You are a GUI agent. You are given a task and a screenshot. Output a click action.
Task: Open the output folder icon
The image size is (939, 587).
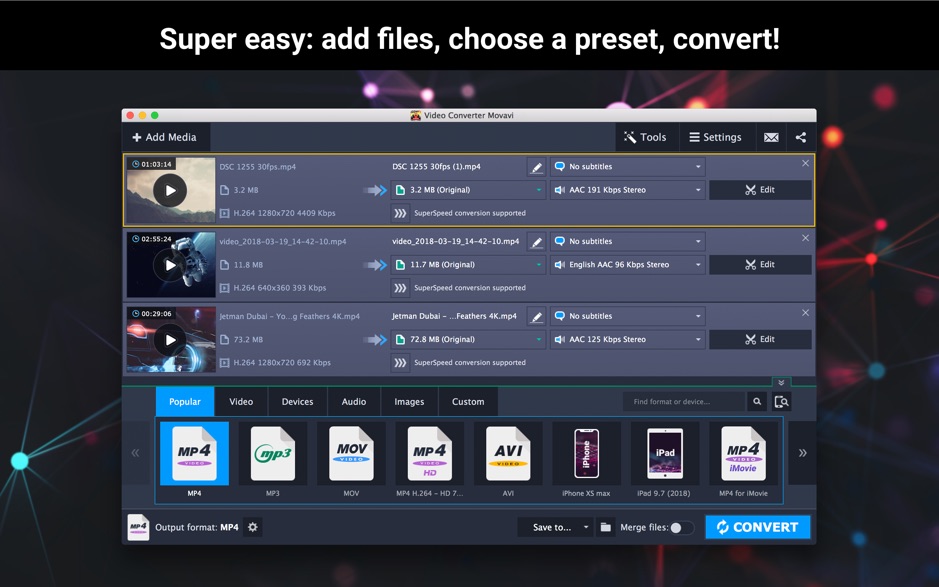click(605, 527)
